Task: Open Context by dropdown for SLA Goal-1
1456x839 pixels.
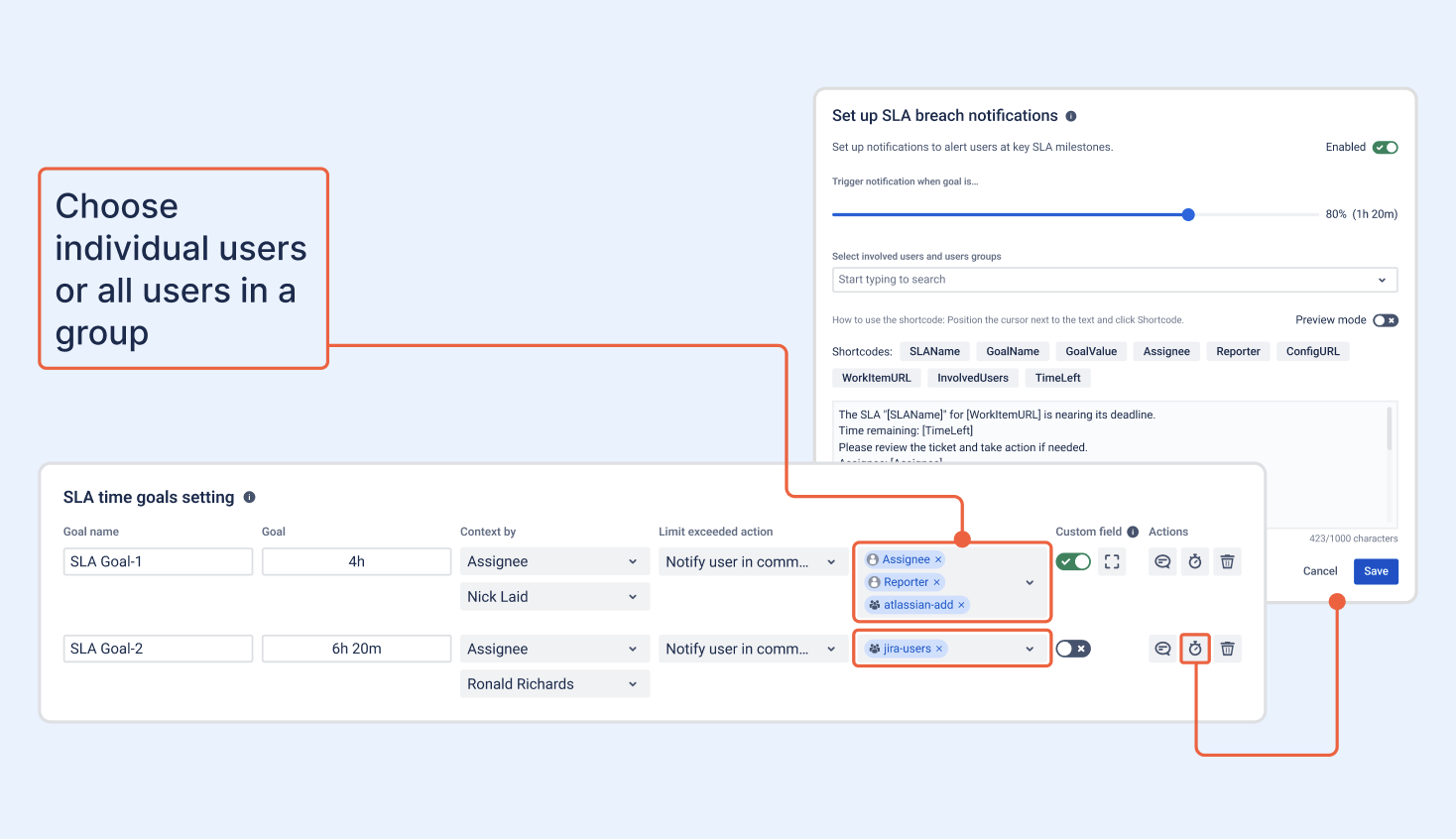Action: (x=554, y=561)
